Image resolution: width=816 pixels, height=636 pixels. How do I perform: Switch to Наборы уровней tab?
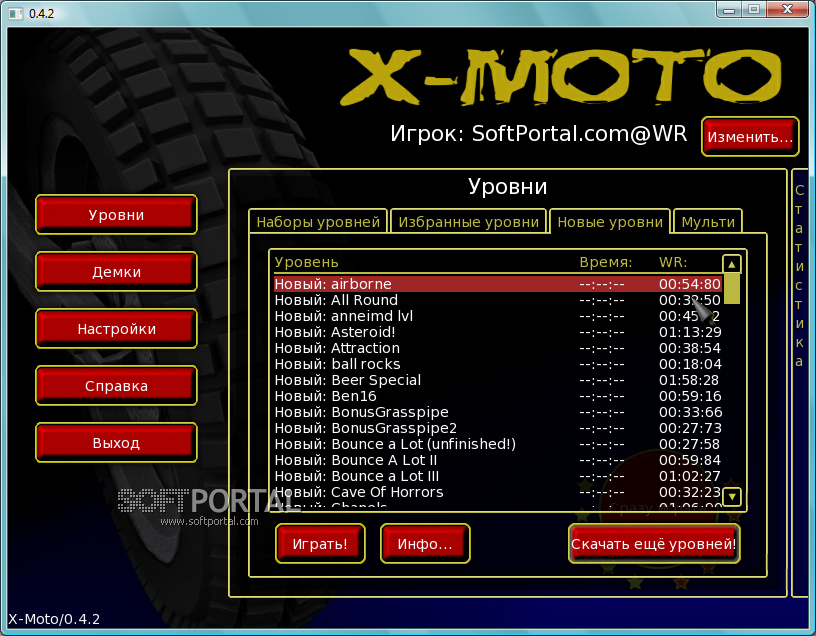tap(318, 222)
